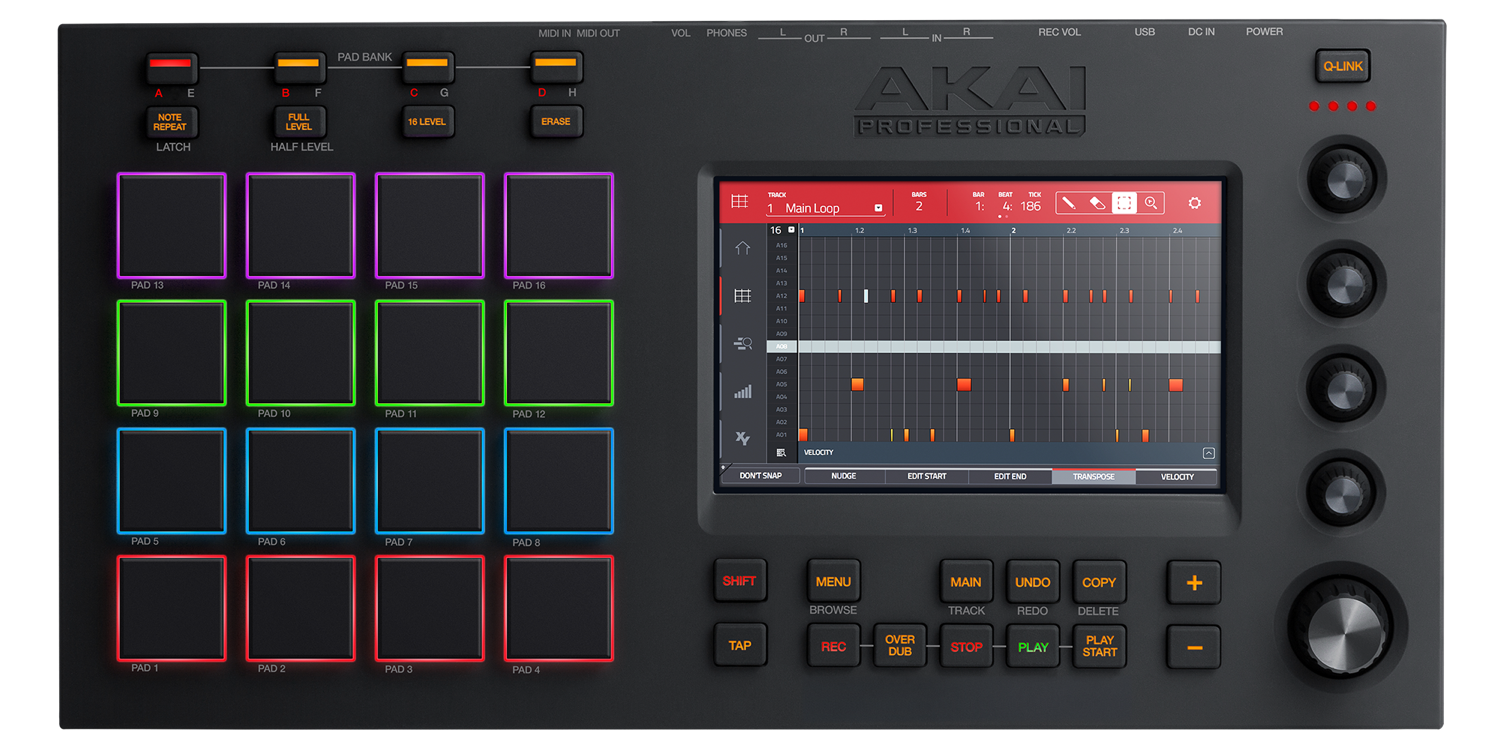Open the level bars sidebar icon

point(742,391)
